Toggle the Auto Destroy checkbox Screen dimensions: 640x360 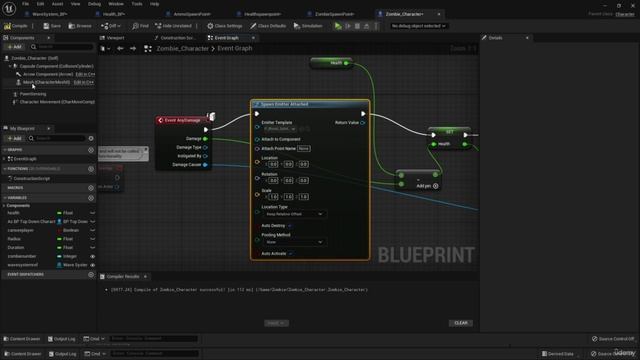(x=290, y=226)
